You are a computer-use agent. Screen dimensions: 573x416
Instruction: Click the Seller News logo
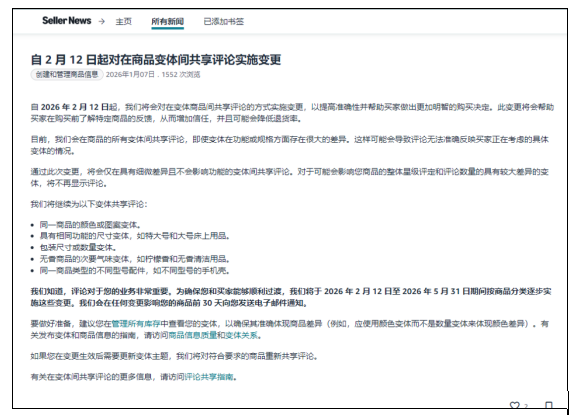[67, 20]
